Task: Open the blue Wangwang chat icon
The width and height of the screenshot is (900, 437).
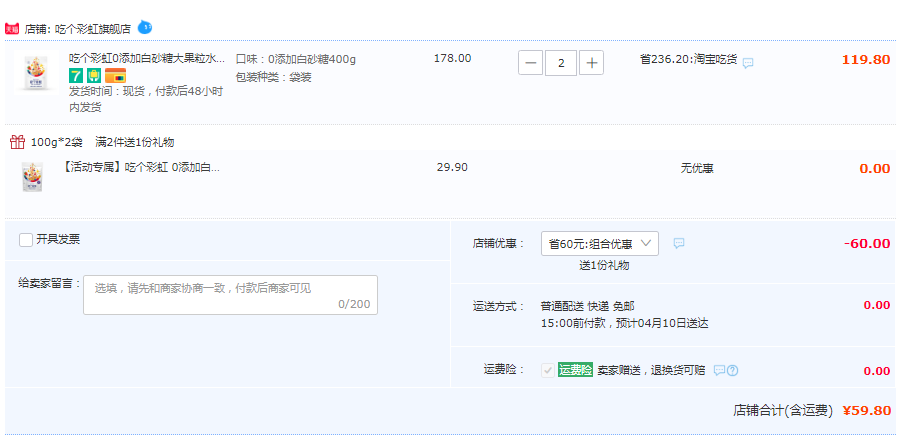Action: [x=145, y=26]
